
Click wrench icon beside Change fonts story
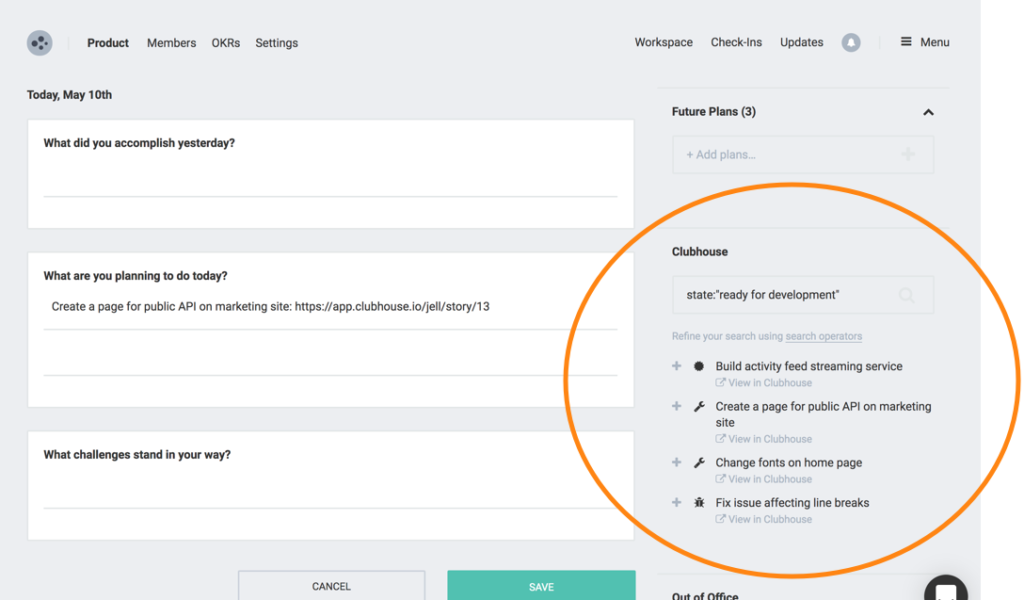pos(699,462)
